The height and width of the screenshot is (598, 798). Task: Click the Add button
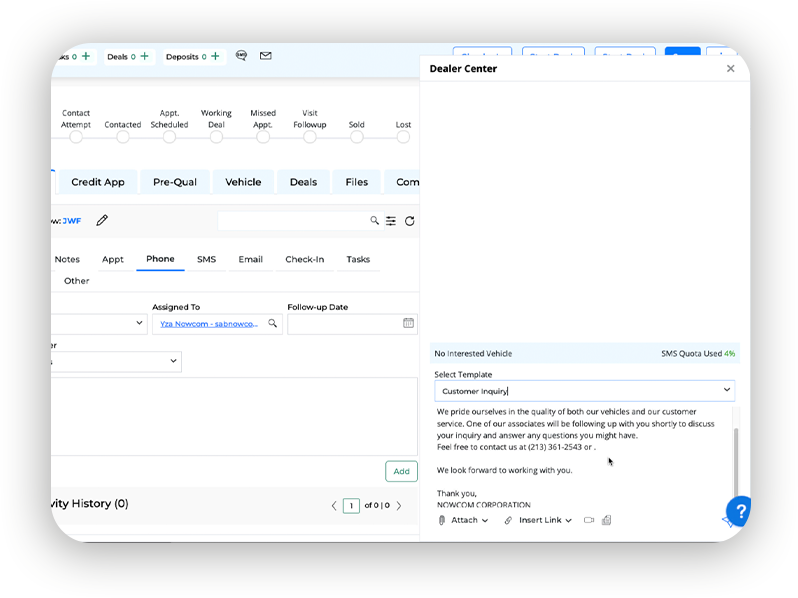[401, 471]
